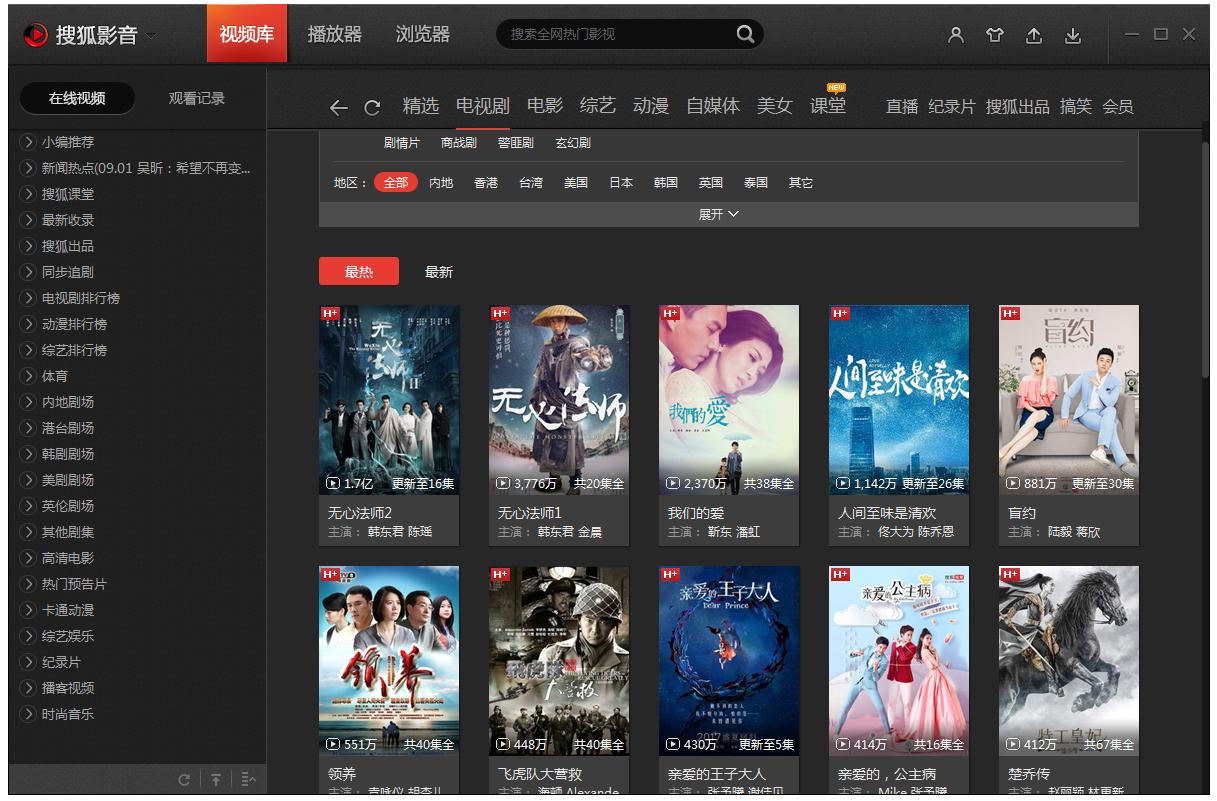Refresh page with the circular arrow icon
Viewport: 1217px width, 801px height.
372,108
